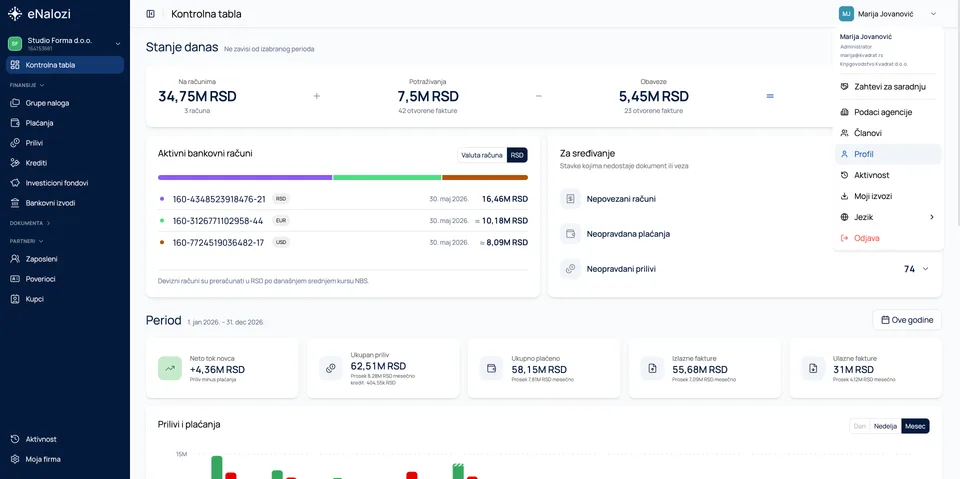
Task: Expand Neopravdani prilivi row chevron next to 74
Action: (x=925, y=269)
